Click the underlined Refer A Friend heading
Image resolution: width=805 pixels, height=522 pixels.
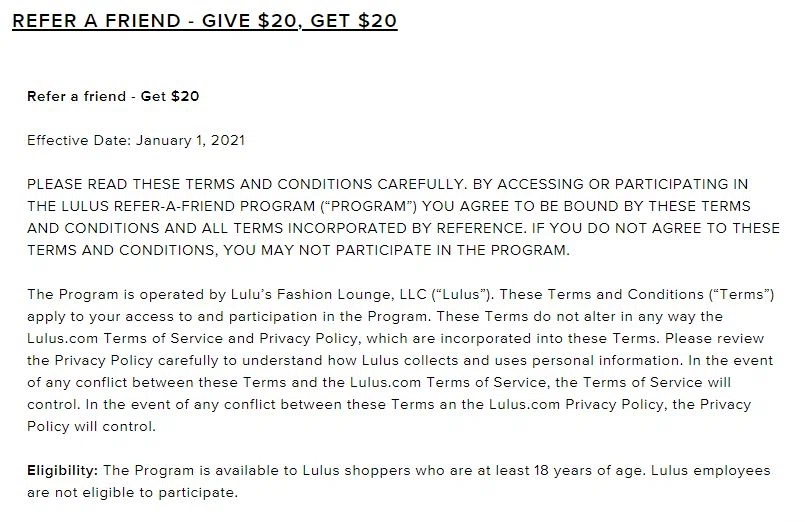pos(204,21)
